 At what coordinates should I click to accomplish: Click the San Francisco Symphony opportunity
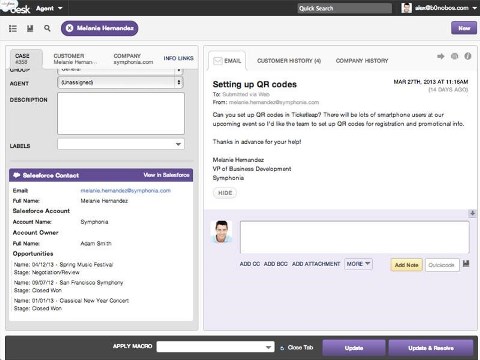68,283
